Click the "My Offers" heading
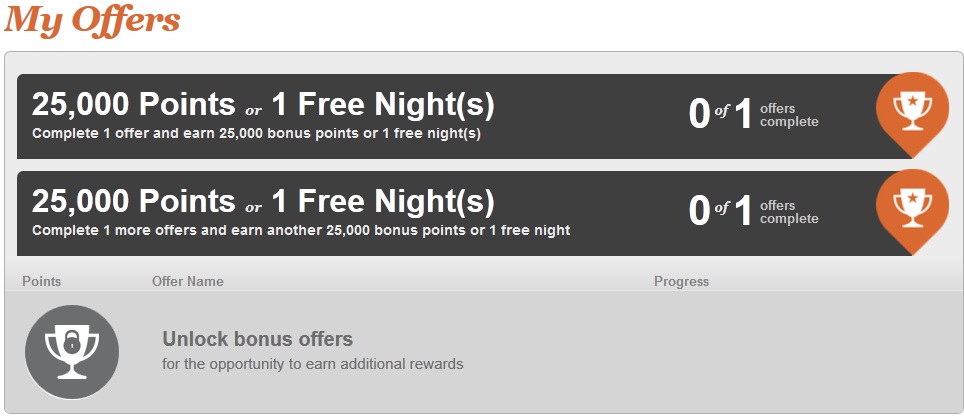The image size is (964, 416). pyautogui.click(x=92, y=19)
